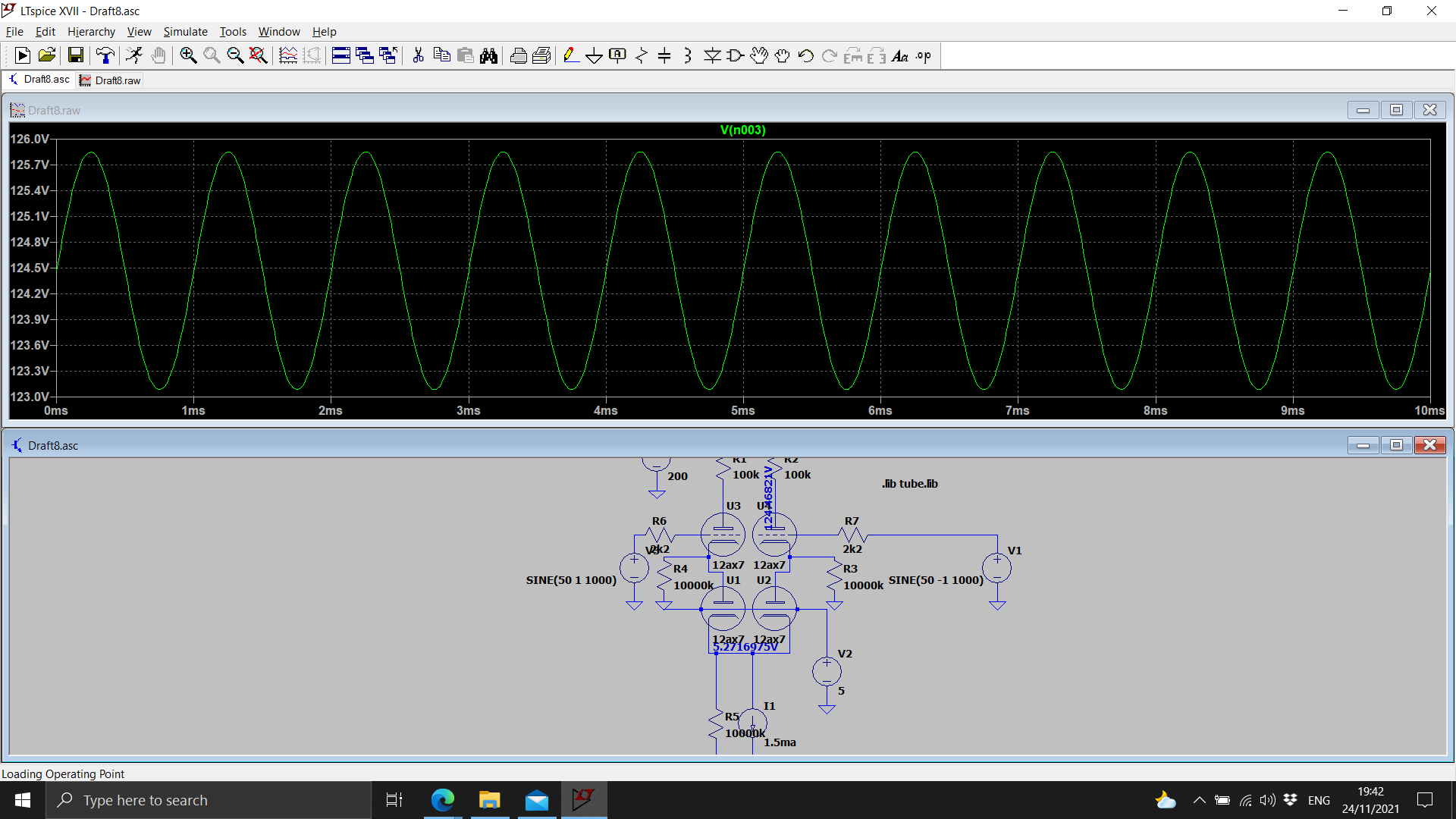Select the Move hand tool
Viewport: 1456px width, 819px height.
[759, 55]
